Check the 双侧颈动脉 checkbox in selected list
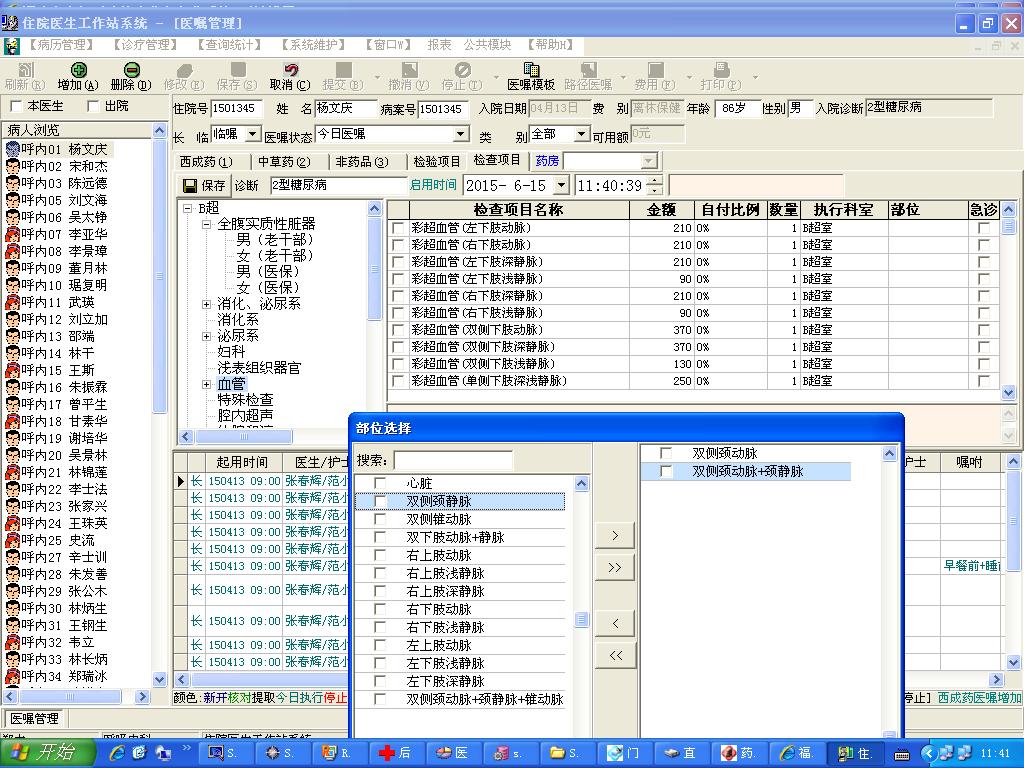This screenshot has height=768, width=1024. 666,453
